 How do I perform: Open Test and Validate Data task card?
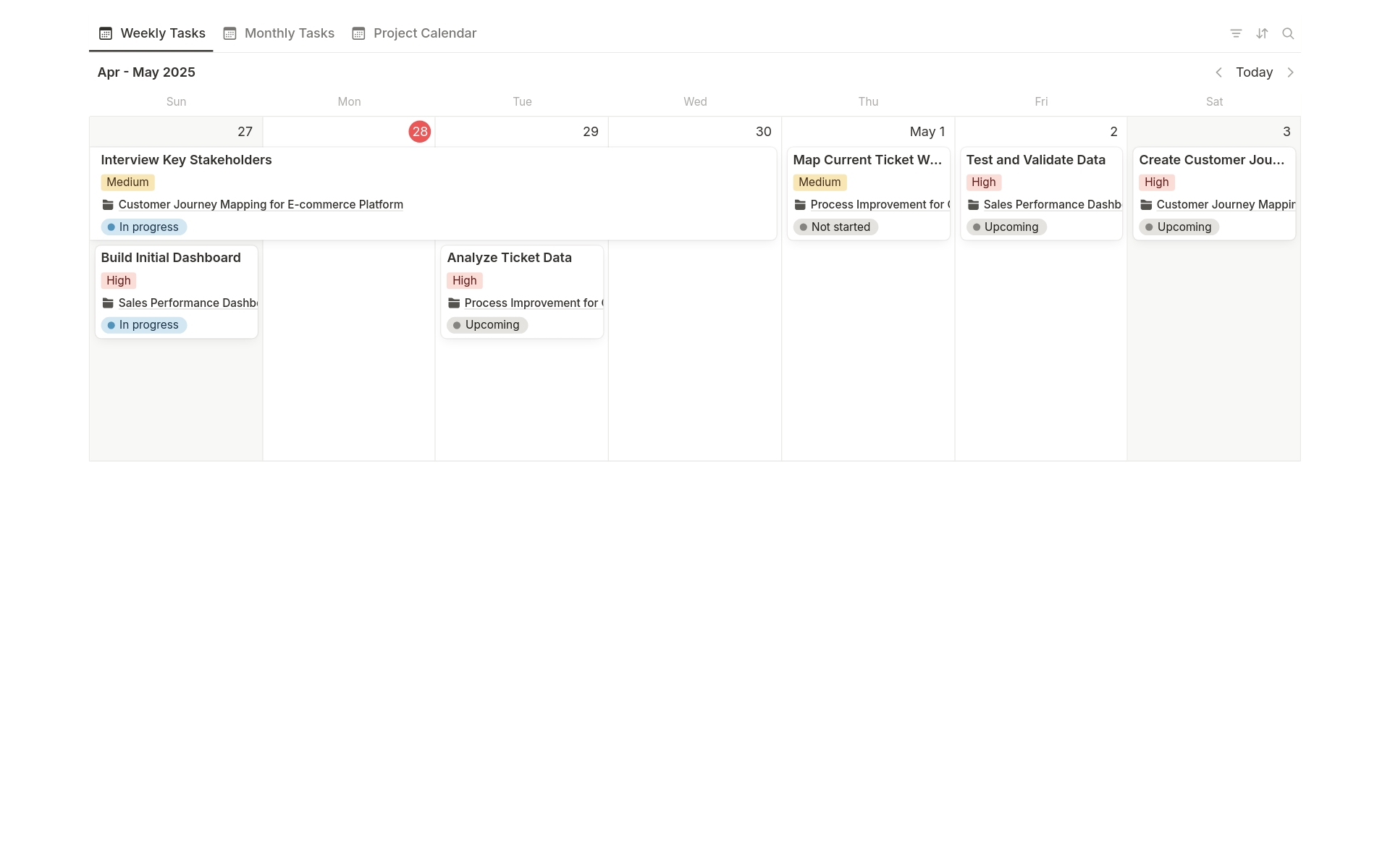[x=1035, y=160]
